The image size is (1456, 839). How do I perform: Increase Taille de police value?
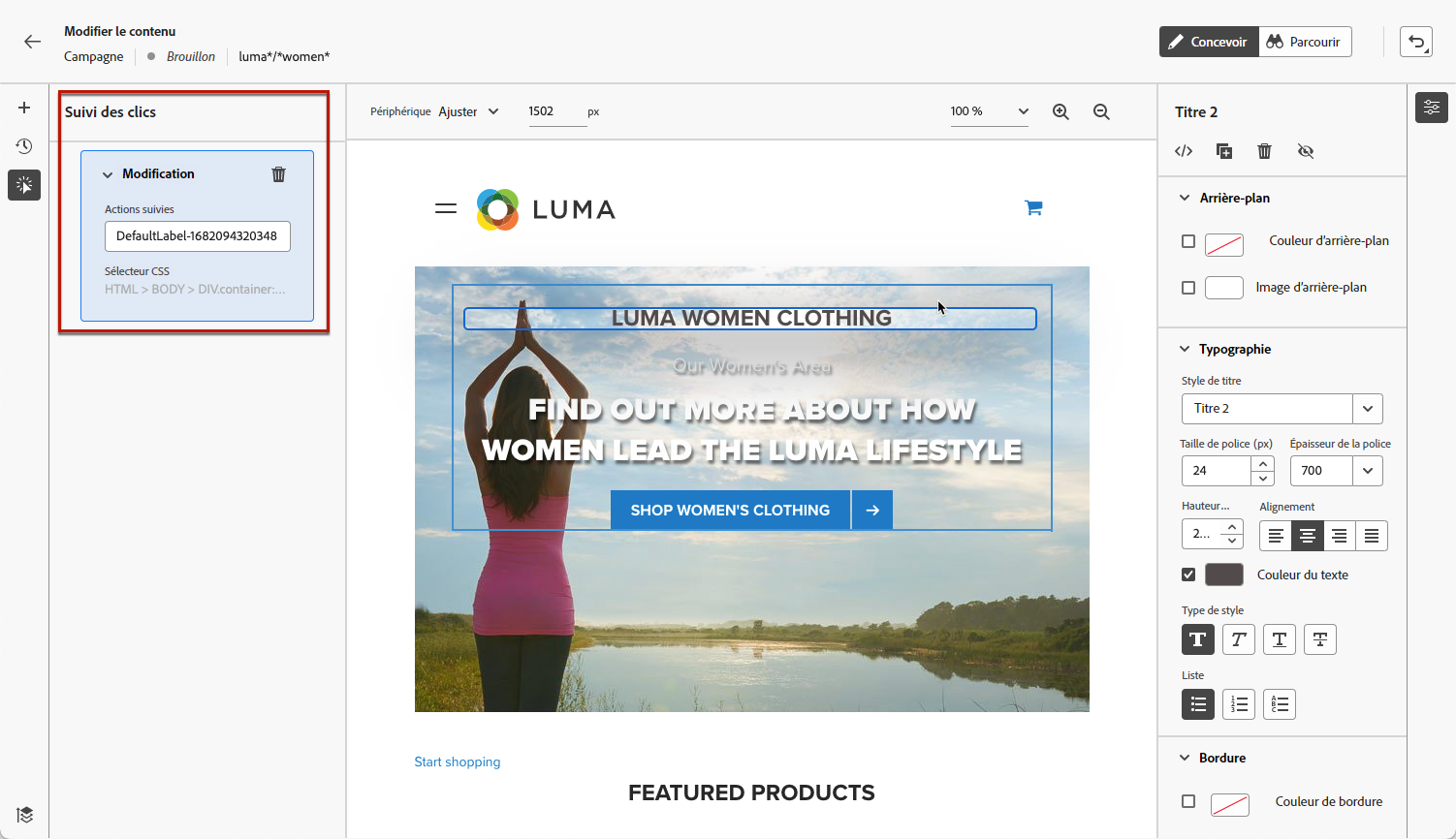point(1263,464)
